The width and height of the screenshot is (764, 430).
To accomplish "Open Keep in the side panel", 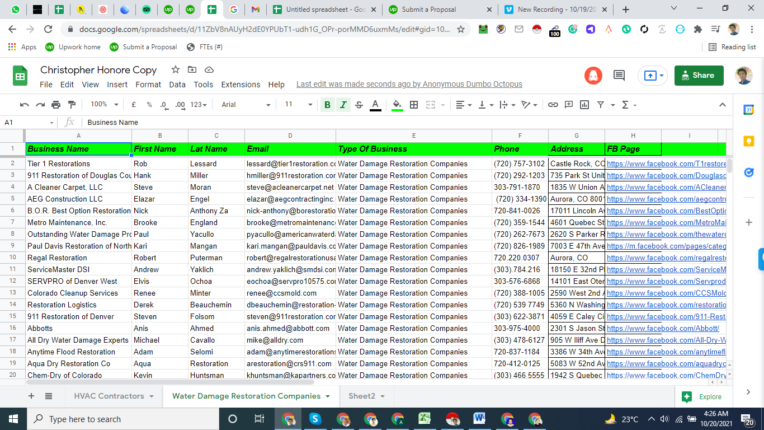I will pyautogui.click(x=749, y=141).
